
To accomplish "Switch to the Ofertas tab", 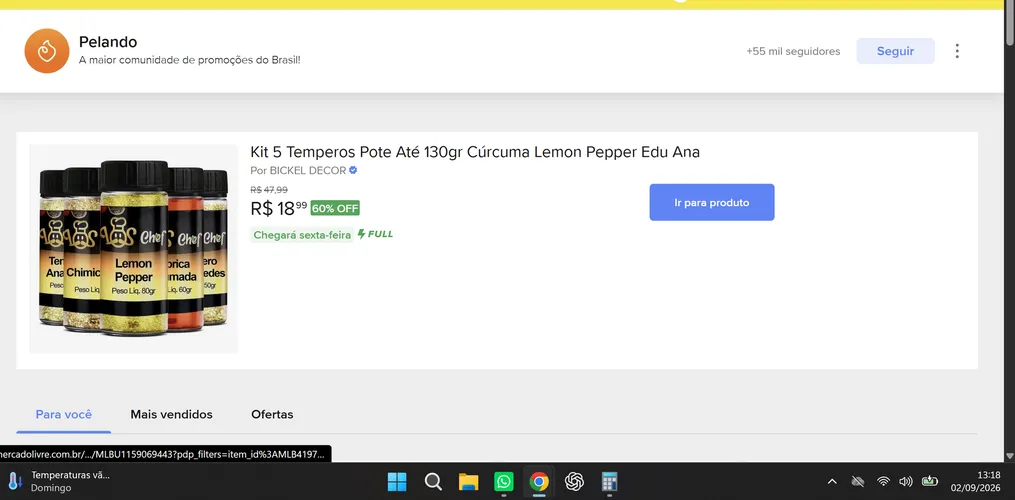I will 272,415.
